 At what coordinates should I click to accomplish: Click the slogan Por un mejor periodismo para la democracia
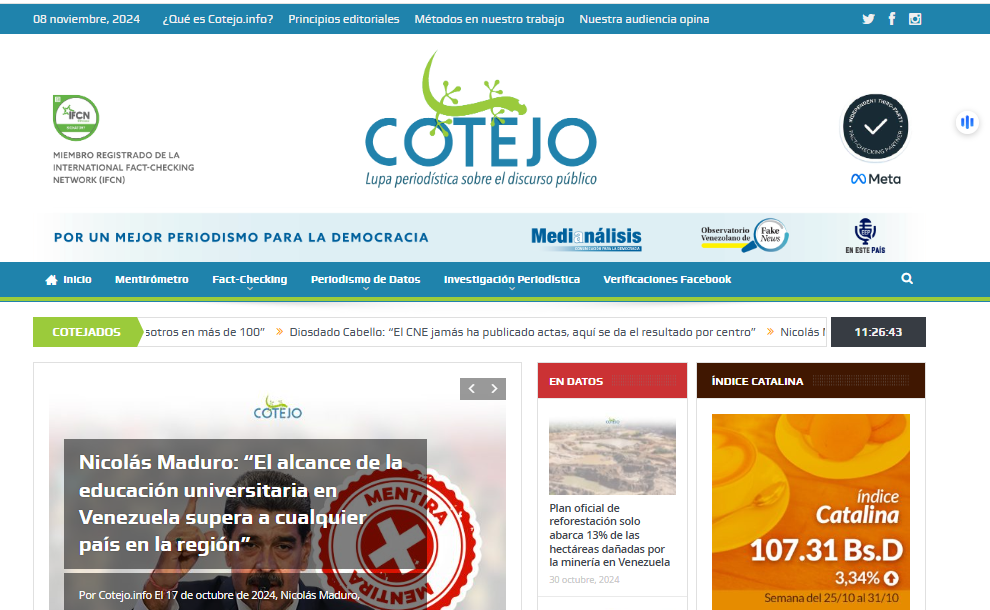241,237
